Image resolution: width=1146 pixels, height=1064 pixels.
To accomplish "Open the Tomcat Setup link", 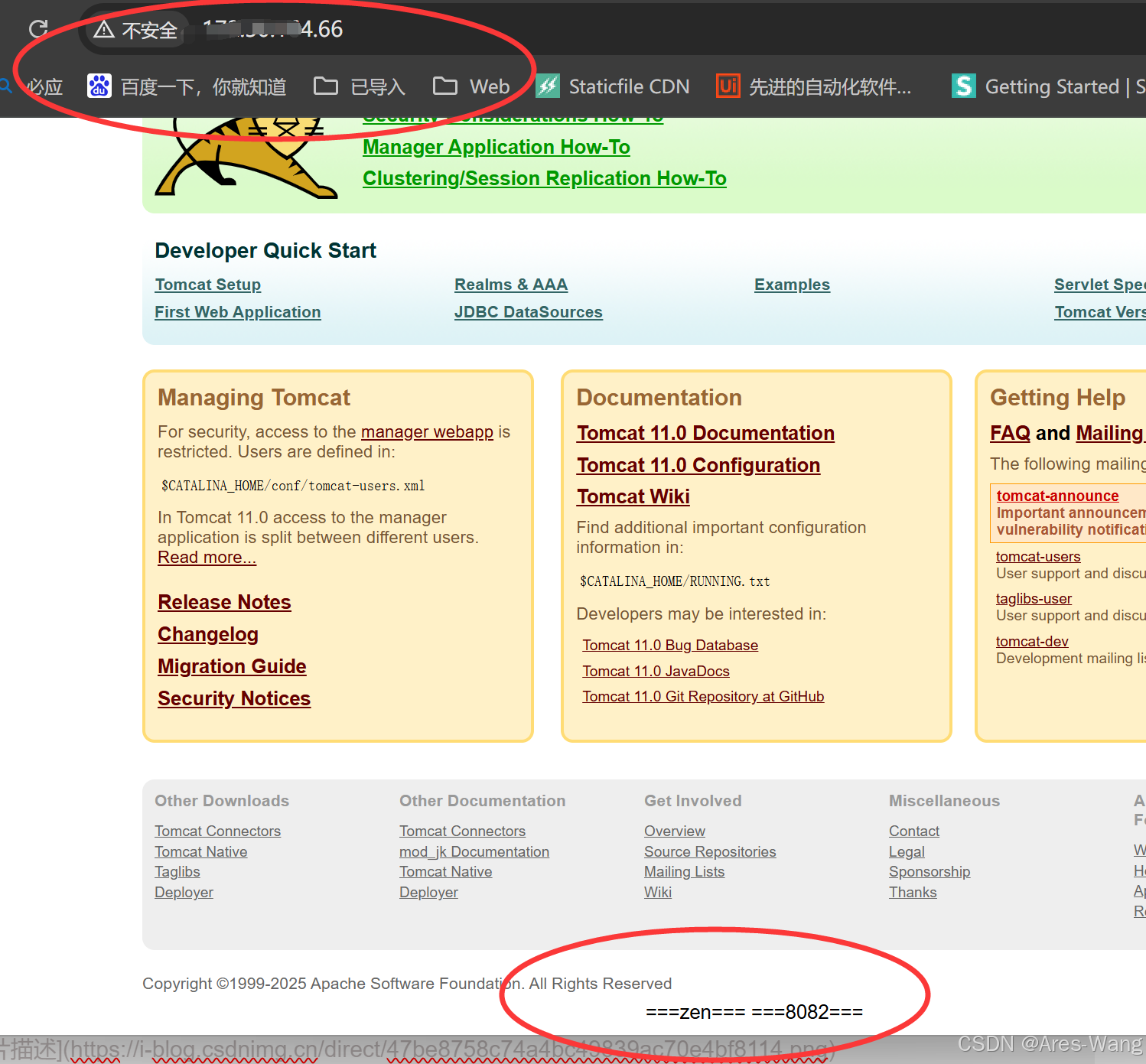I will [208, 285].
